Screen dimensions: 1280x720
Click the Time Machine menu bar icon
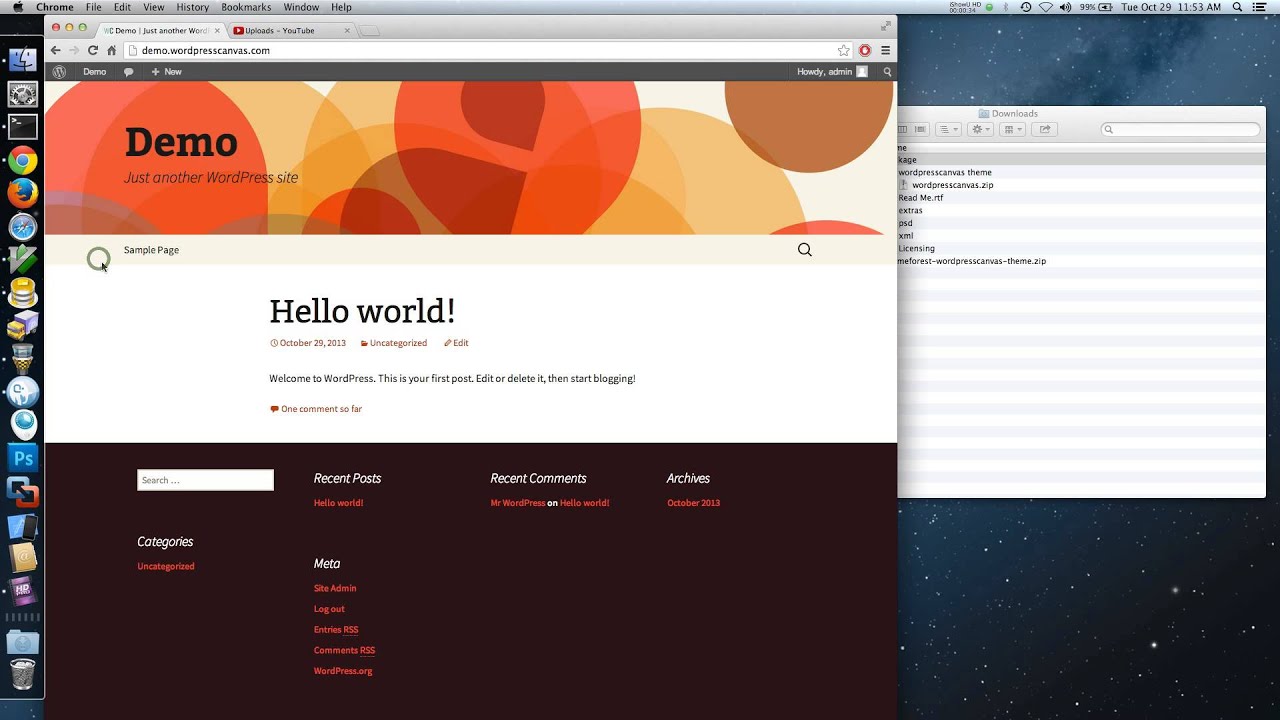[x=1025, y=7]
